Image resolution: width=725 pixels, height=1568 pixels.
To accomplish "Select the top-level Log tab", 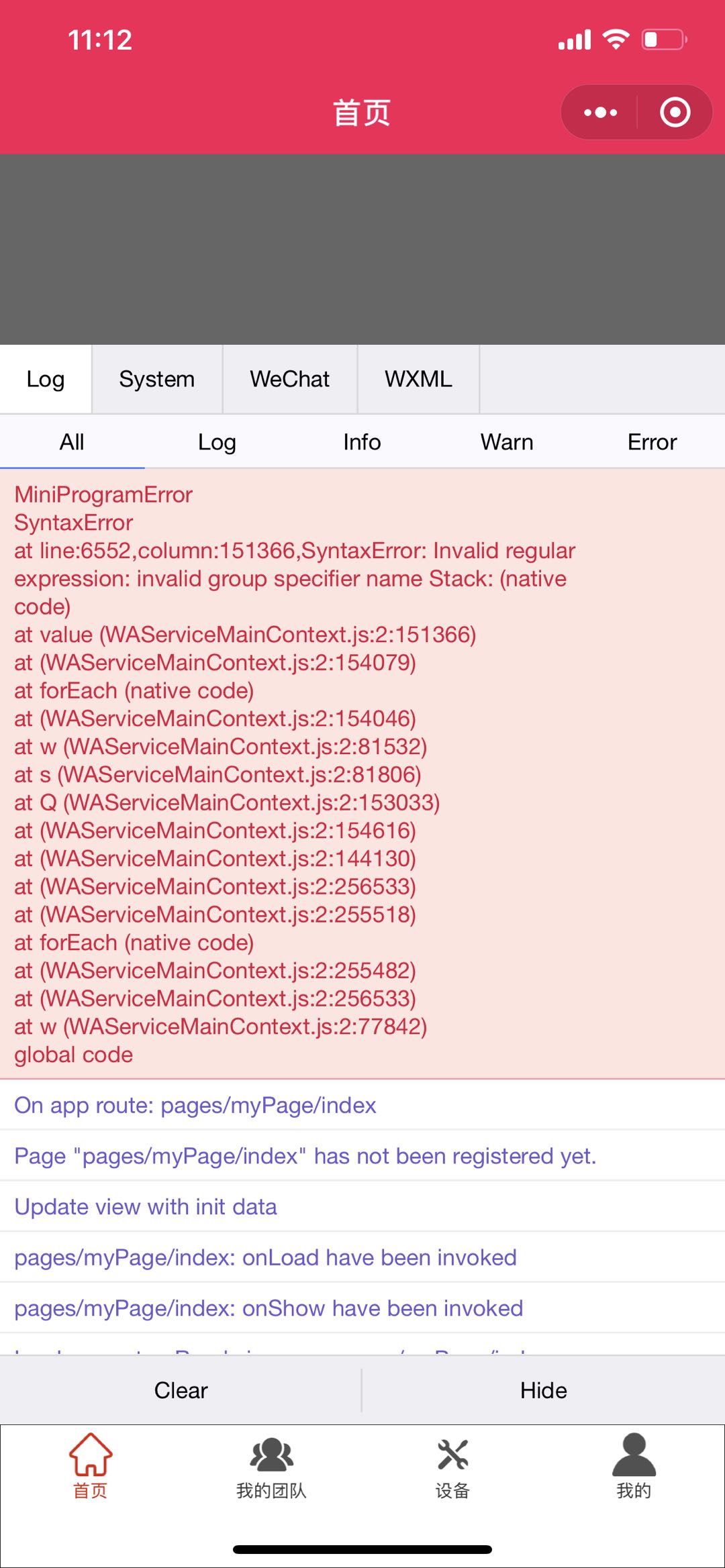I will (45, 379).
